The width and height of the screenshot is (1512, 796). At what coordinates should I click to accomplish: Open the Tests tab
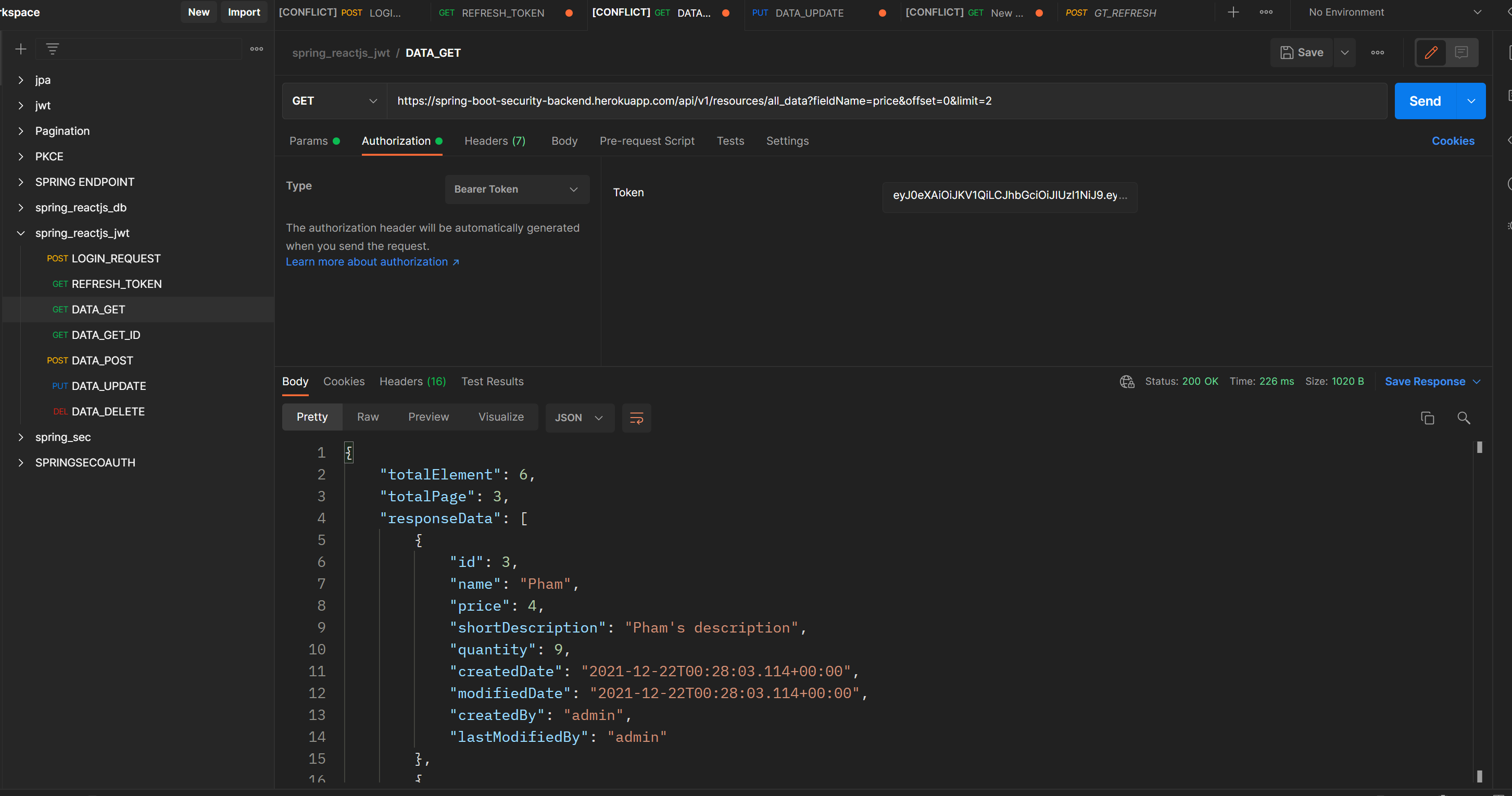[730, 142]
